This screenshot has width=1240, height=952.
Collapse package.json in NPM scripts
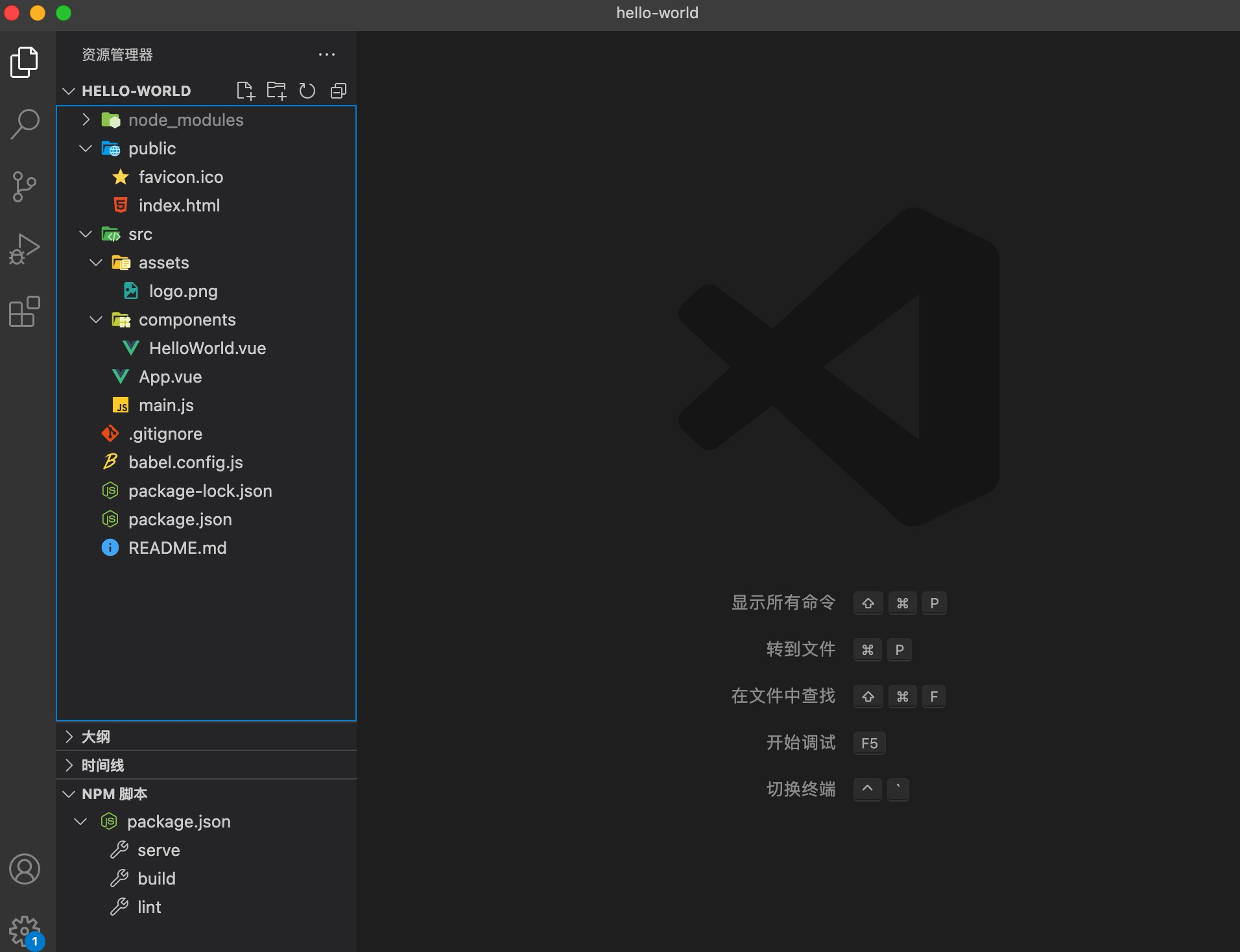tap(80, 822)
